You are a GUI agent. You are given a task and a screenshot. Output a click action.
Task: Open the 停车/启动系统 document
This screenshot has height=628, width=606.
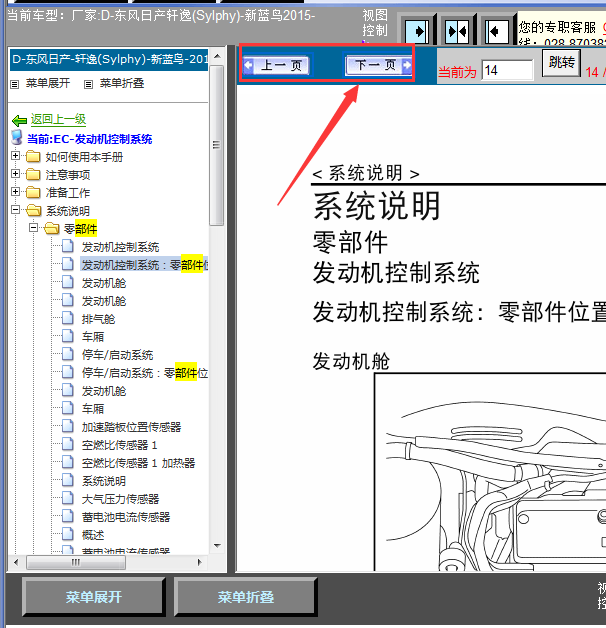(117, 355)
